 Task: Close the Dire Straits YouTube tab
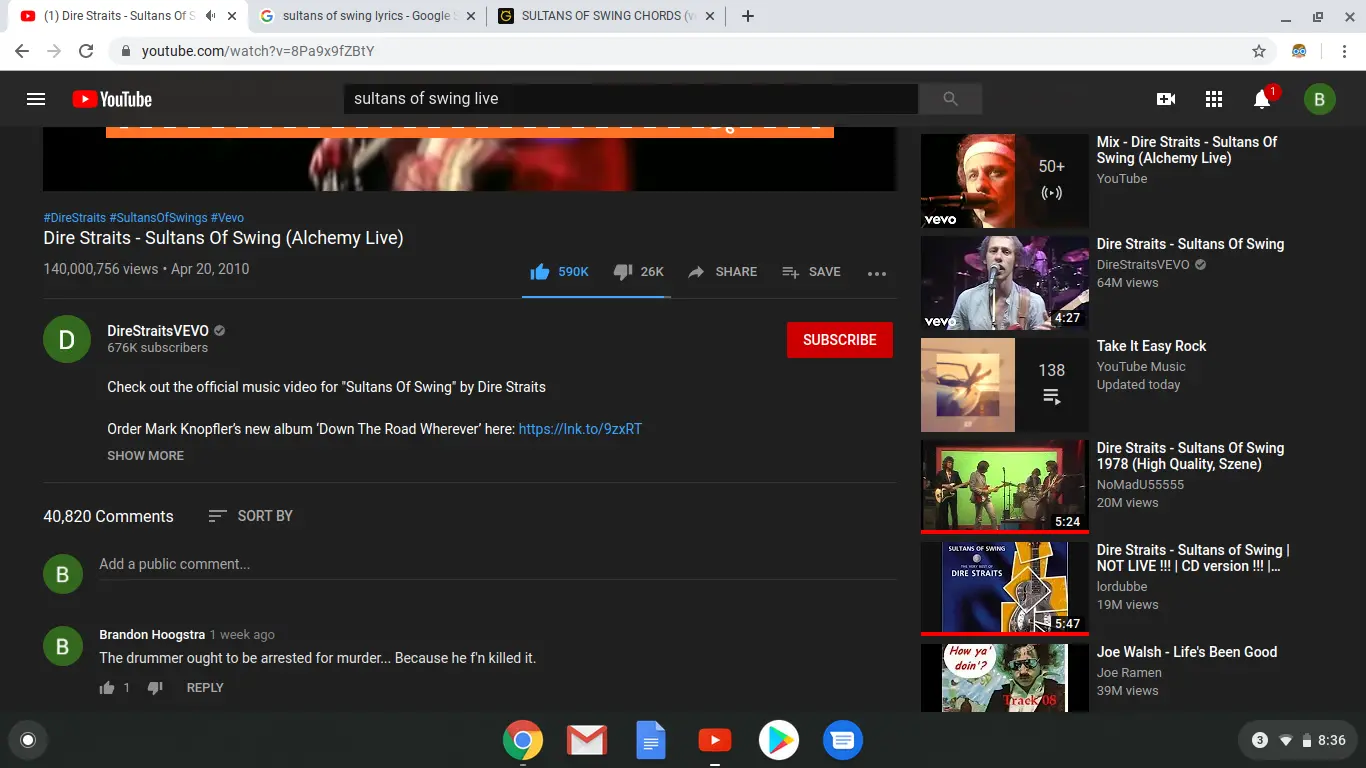[232, 16]
